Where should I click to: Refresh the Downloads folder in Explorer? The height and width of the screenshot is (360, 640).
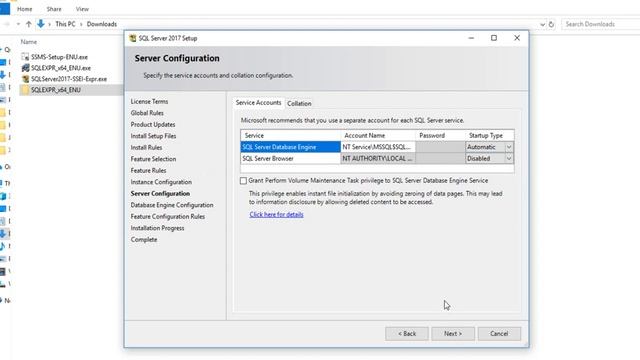click(x=551, y=24)
